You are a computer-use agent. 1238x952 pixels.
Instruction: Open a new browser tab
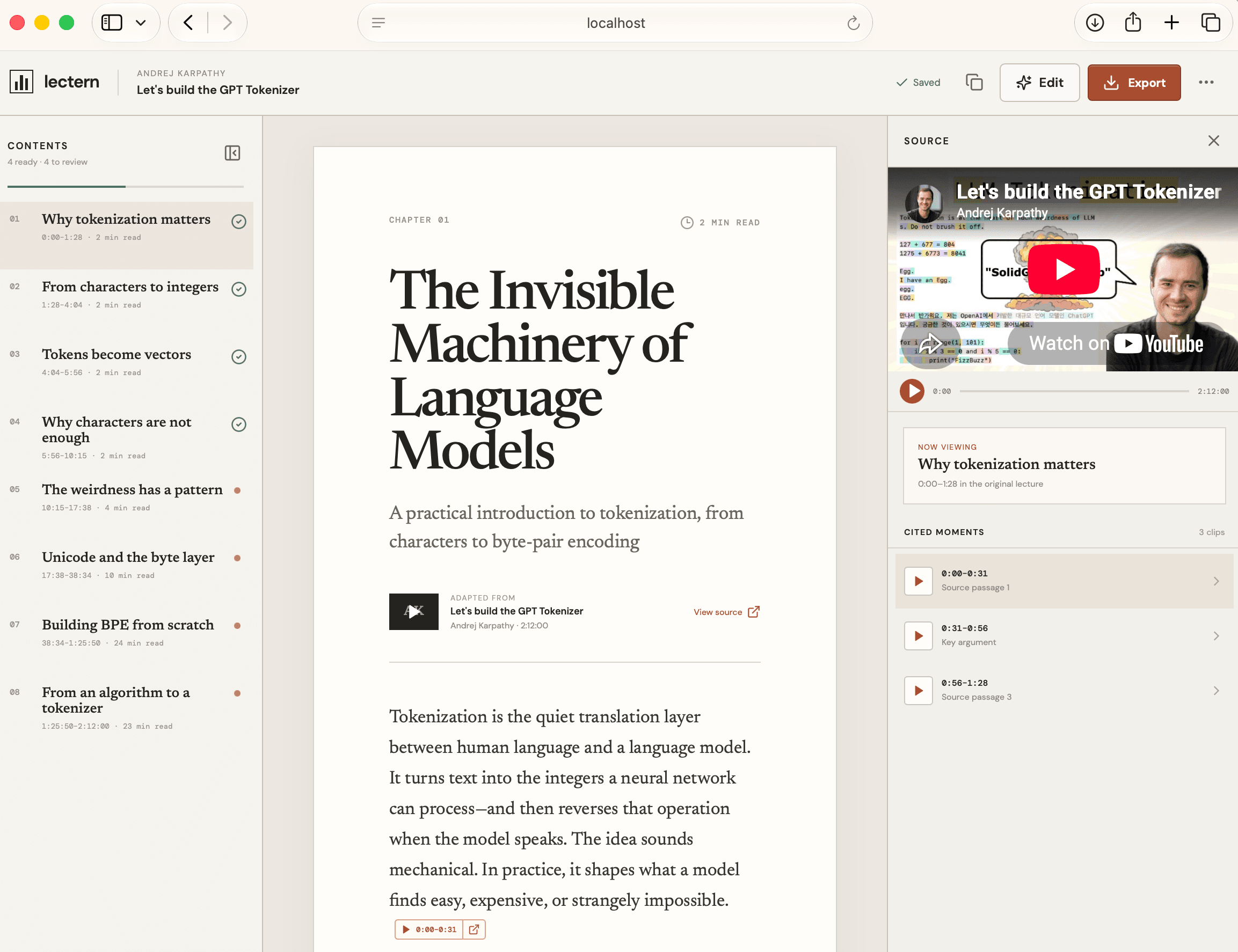(1171, 23)
